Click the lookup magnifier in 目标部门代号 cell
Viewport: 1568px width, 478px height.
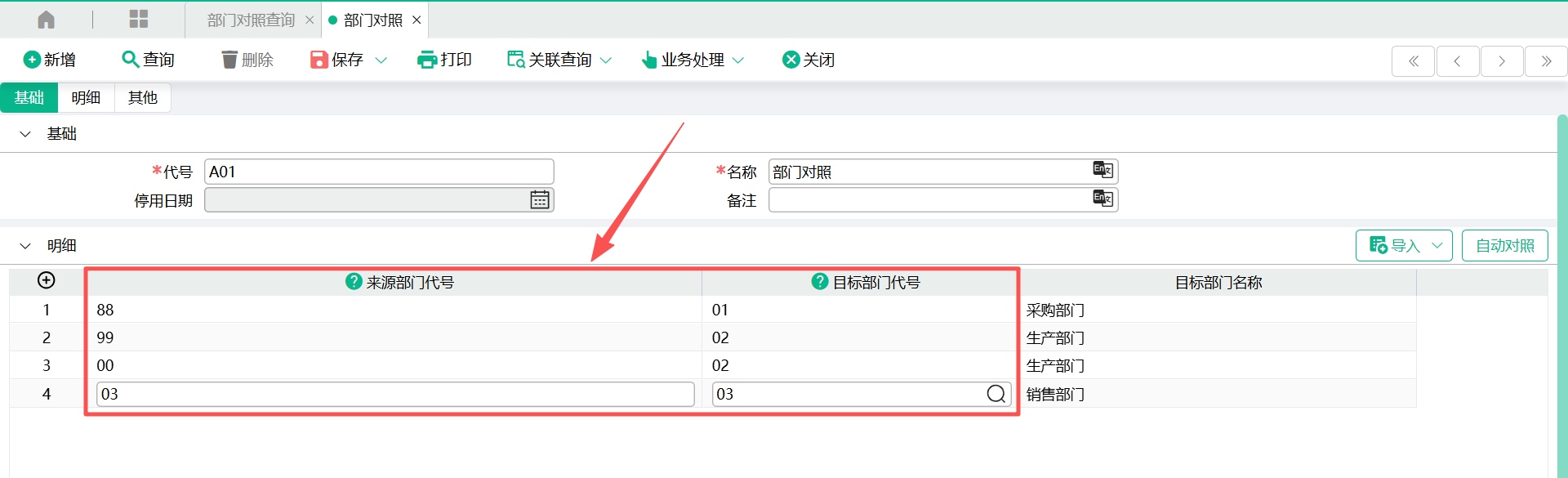(x=996, y=394)
